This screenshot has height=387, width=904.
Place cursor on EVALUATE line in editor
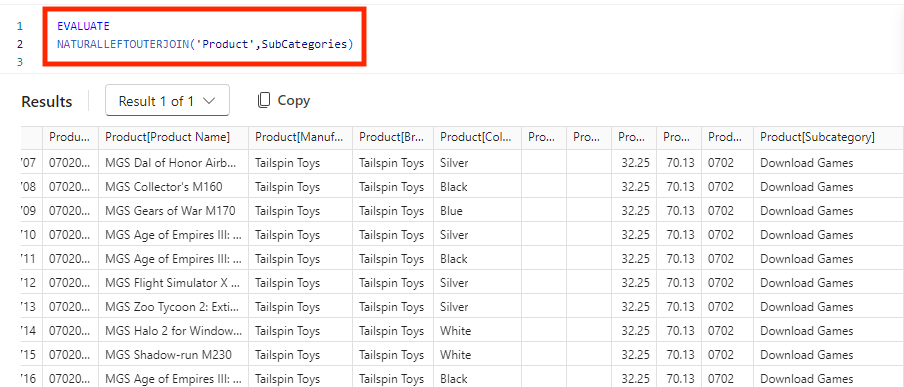(x=83, y=26)
